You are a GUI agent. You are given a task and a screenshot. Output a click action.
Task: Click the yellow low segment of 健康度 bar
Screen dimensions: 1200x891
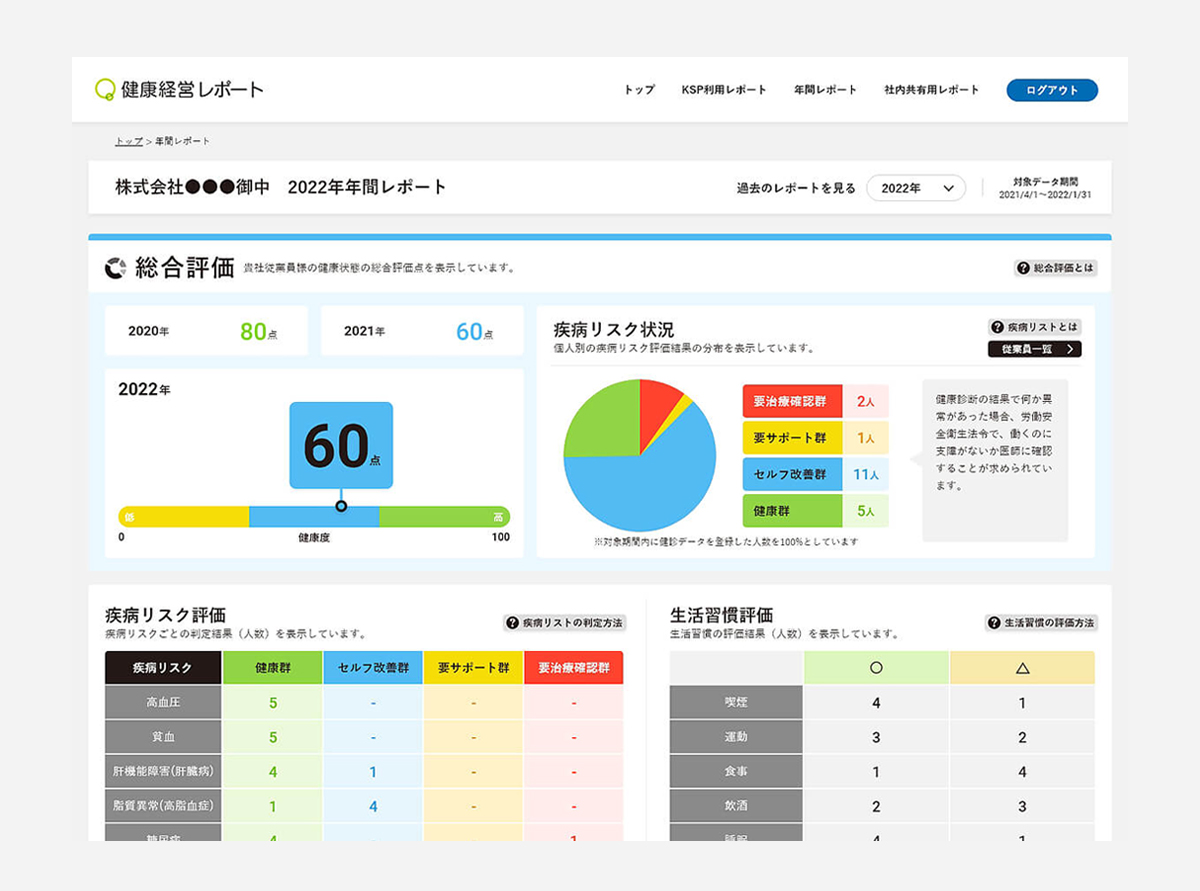pyautogui.click(x=184, y=517)
